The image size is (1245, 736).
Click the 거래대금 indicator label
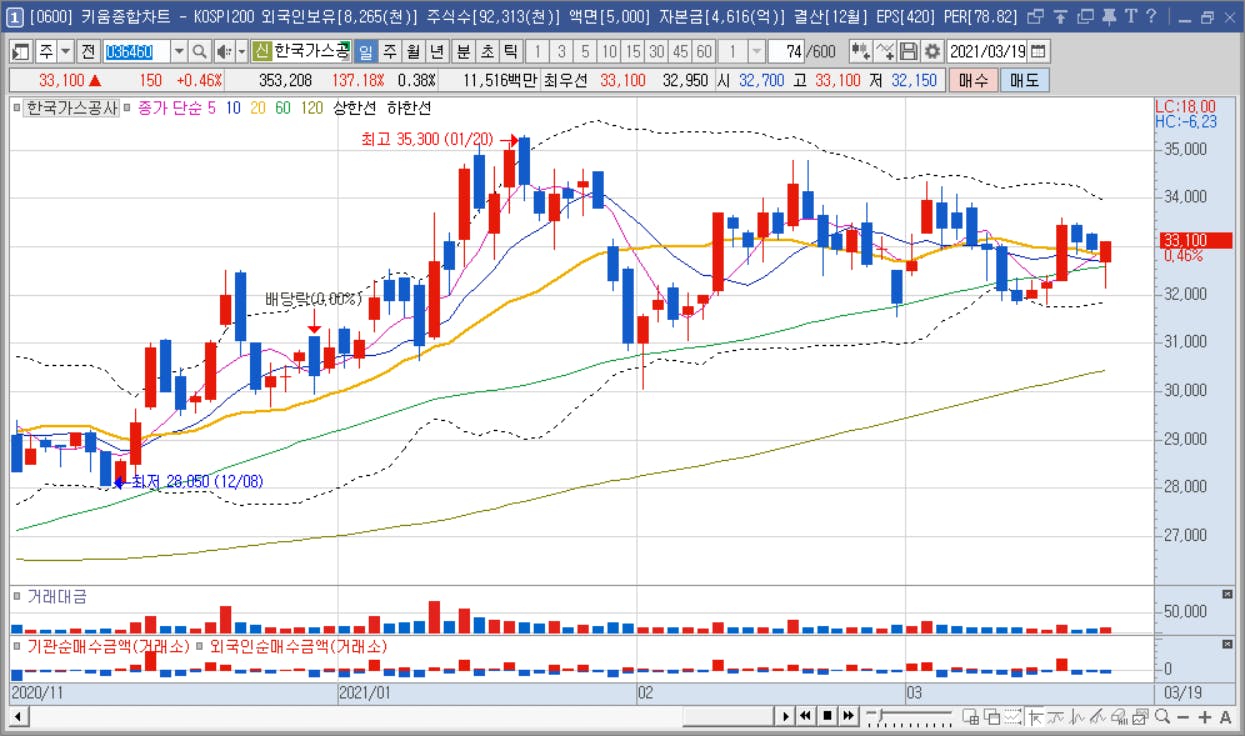(57, 596)
